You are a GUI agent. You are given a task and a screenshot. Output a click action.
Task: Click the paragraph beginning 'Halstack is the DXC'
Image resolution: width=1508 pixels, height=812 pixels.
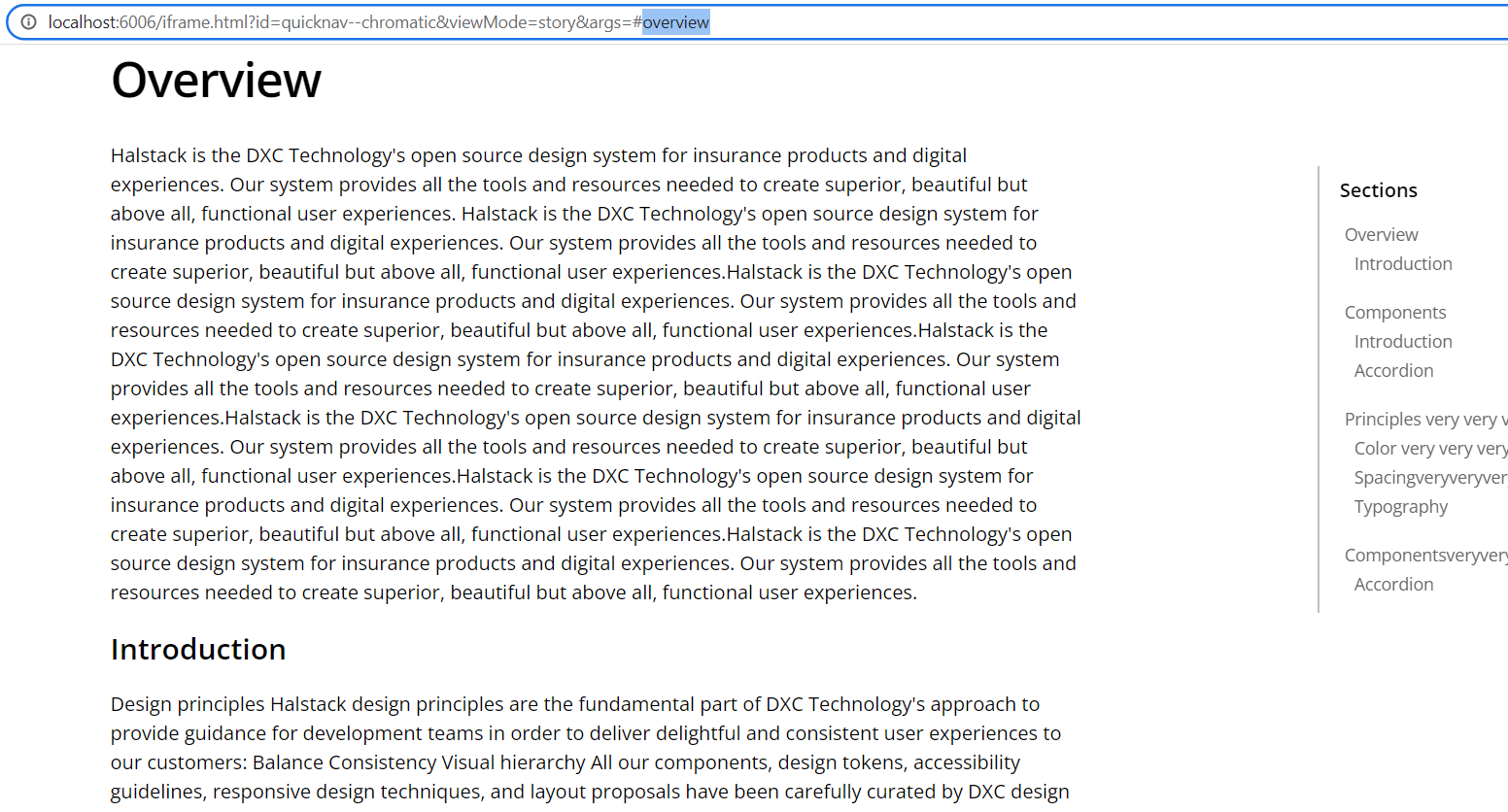596,374
